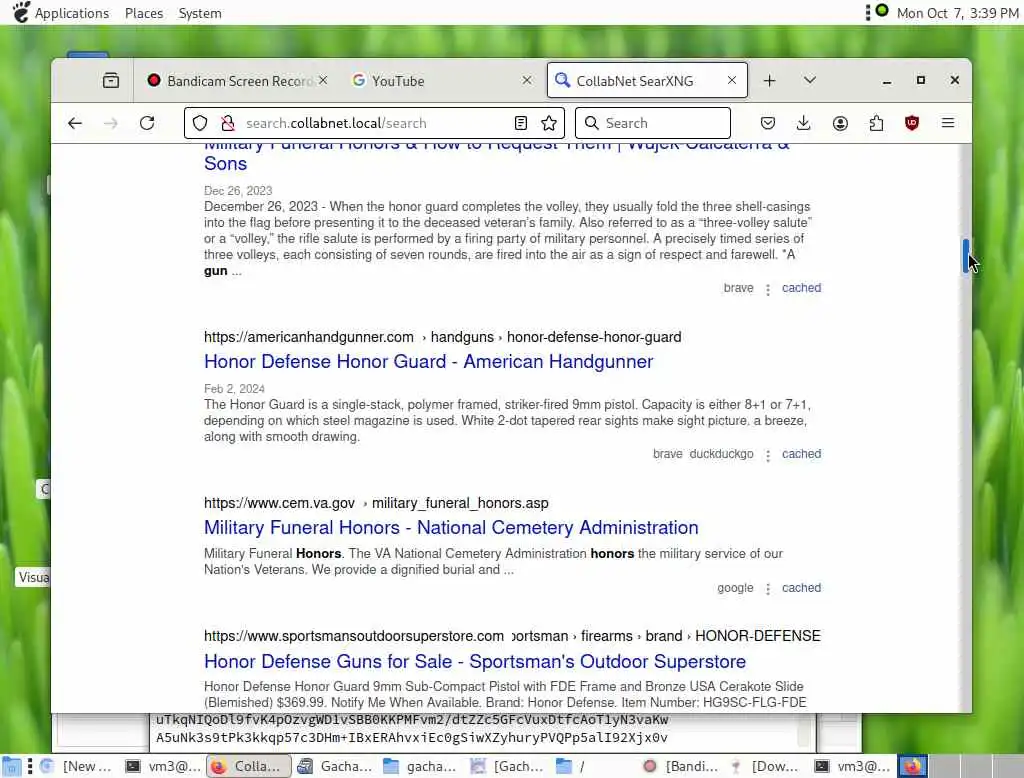
Task: Open the Firefox hamburger menu
Action: click(948, 123)
